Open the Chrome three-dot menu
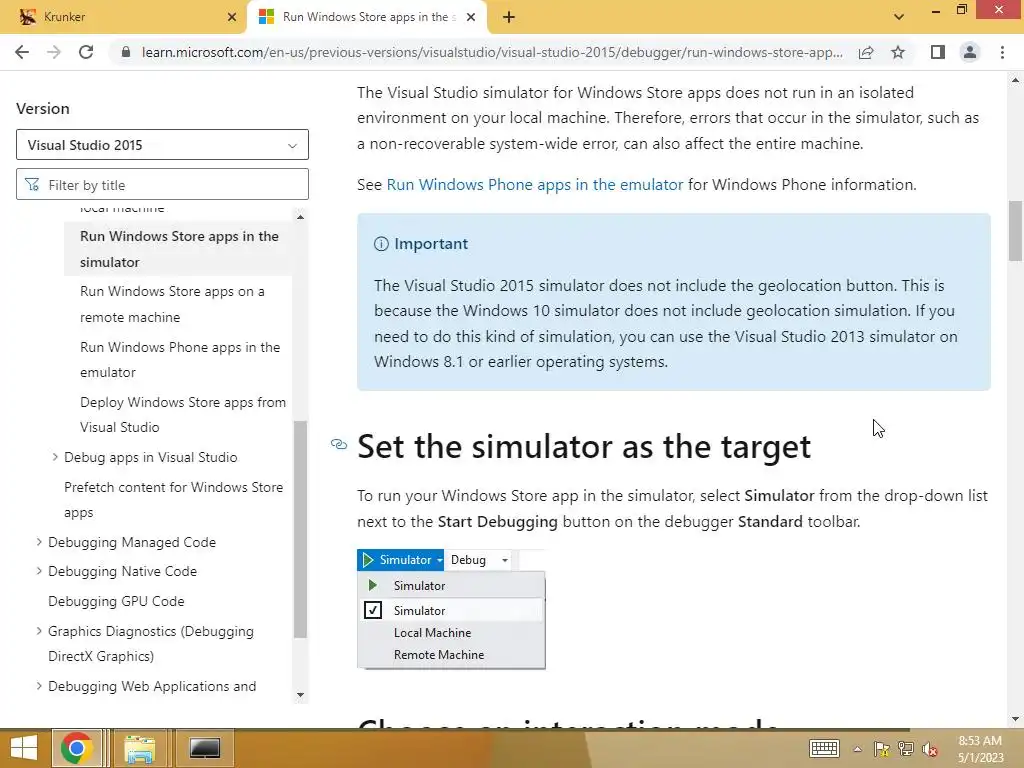1024x768 pixels. (1002, 52)
